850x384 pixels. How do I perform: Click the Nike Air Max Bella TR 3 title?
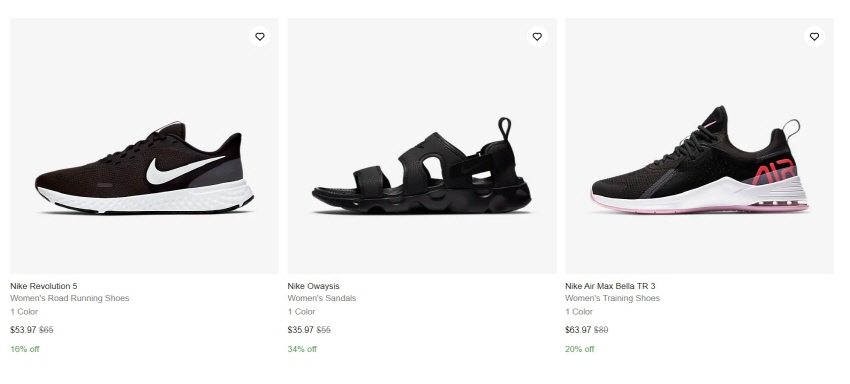click(610, 286)
